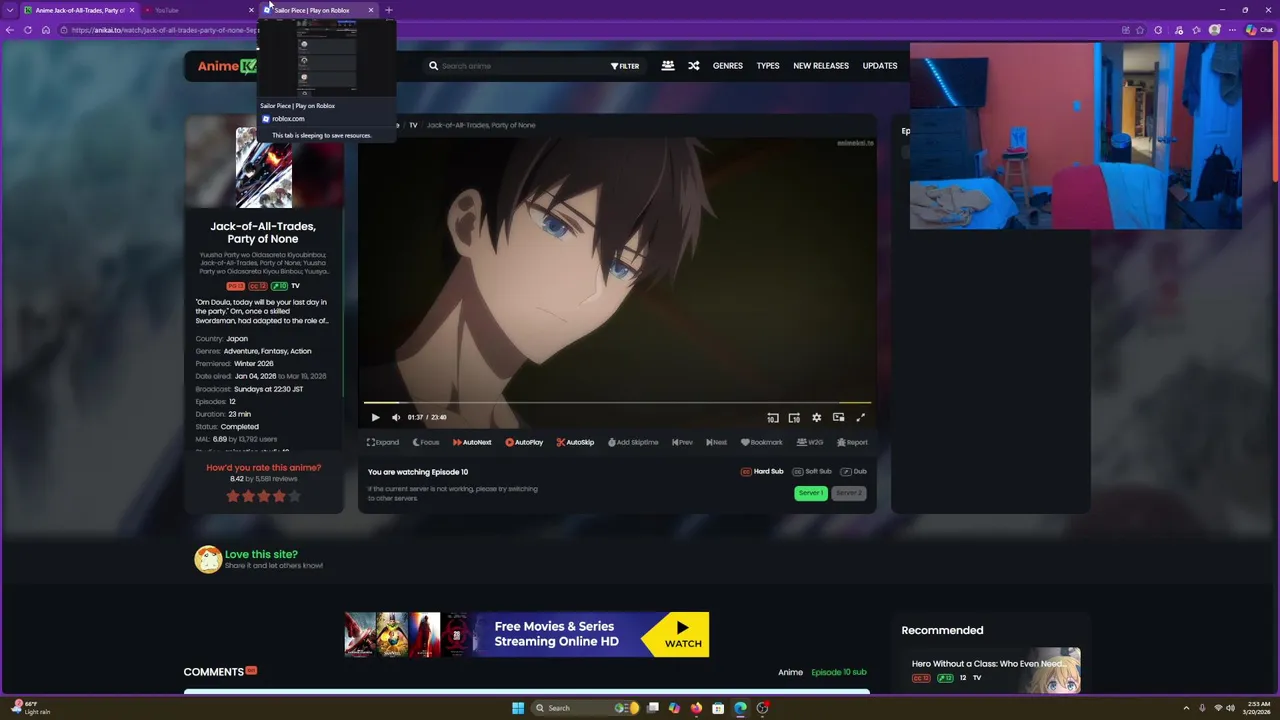
Task: Open browser Settings and more menu
Action: [1232, 30]
